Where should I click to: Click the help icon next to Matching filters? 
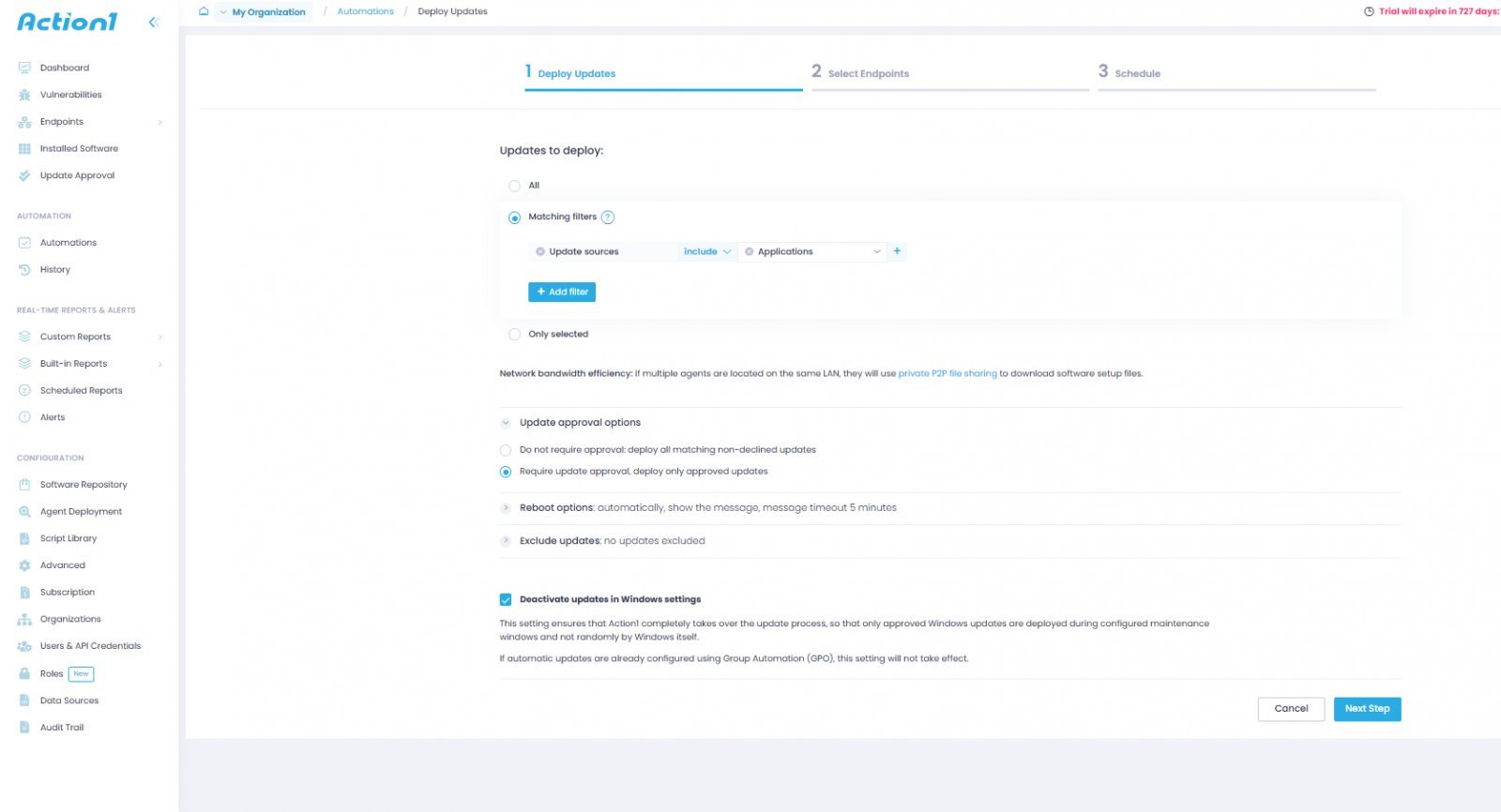coord(608,218)
